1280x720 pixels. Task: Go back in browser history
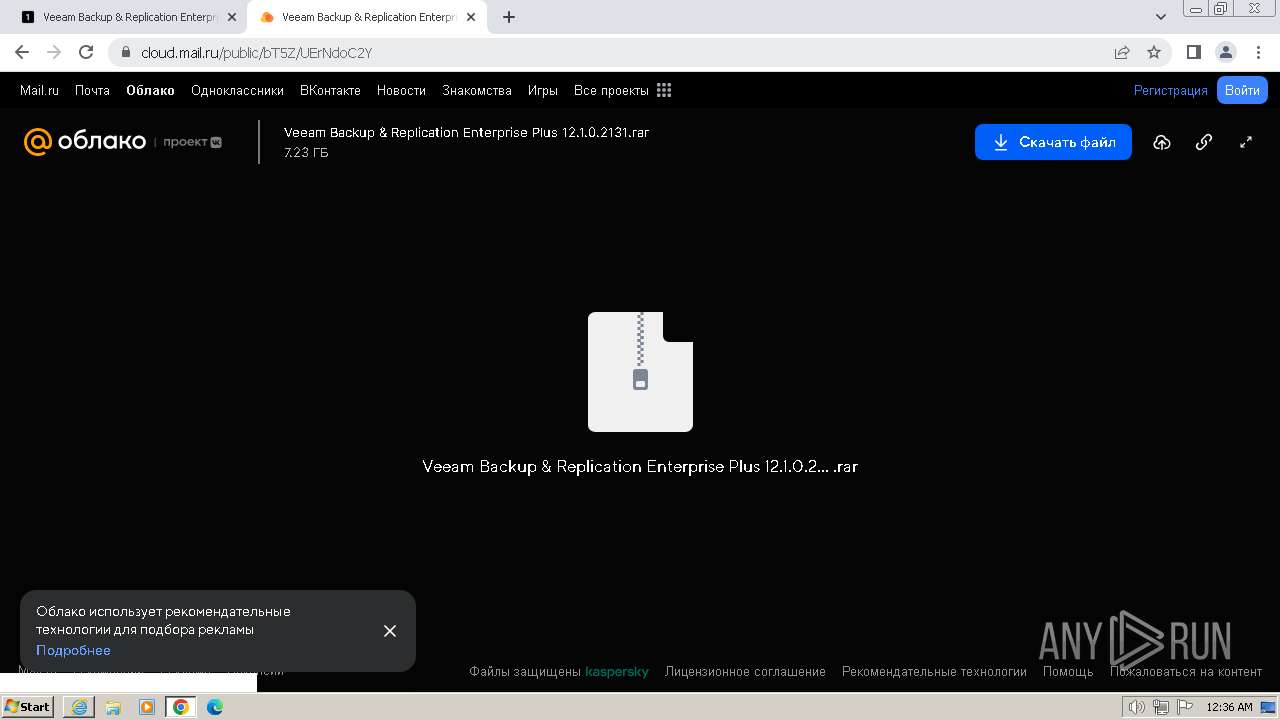[22, 52]
